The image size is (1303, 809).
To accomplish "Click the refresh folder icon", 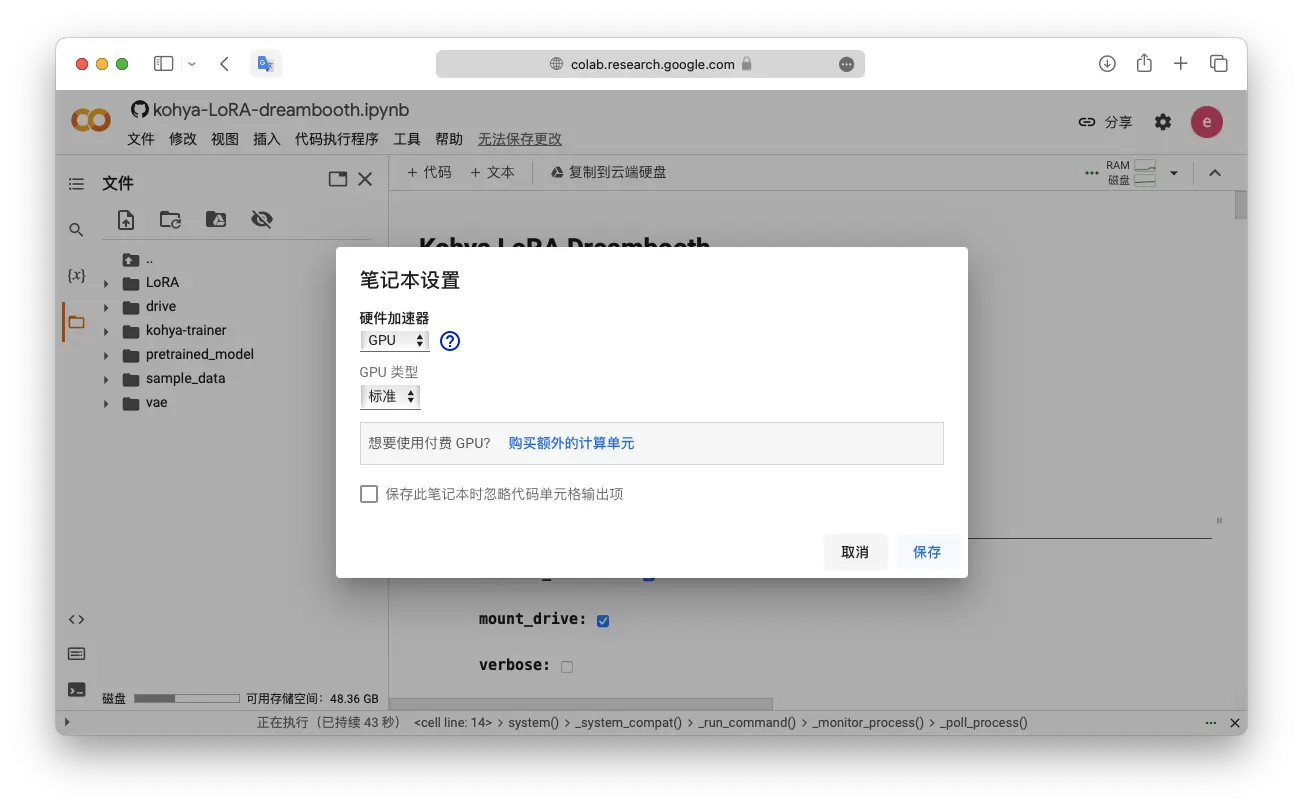I will [x=171, y=220].
